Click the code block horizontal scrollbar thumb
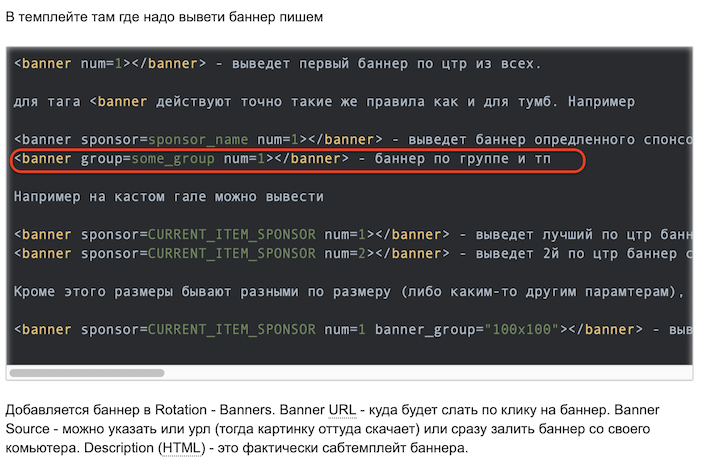715x475 pixels. point(87,373)
